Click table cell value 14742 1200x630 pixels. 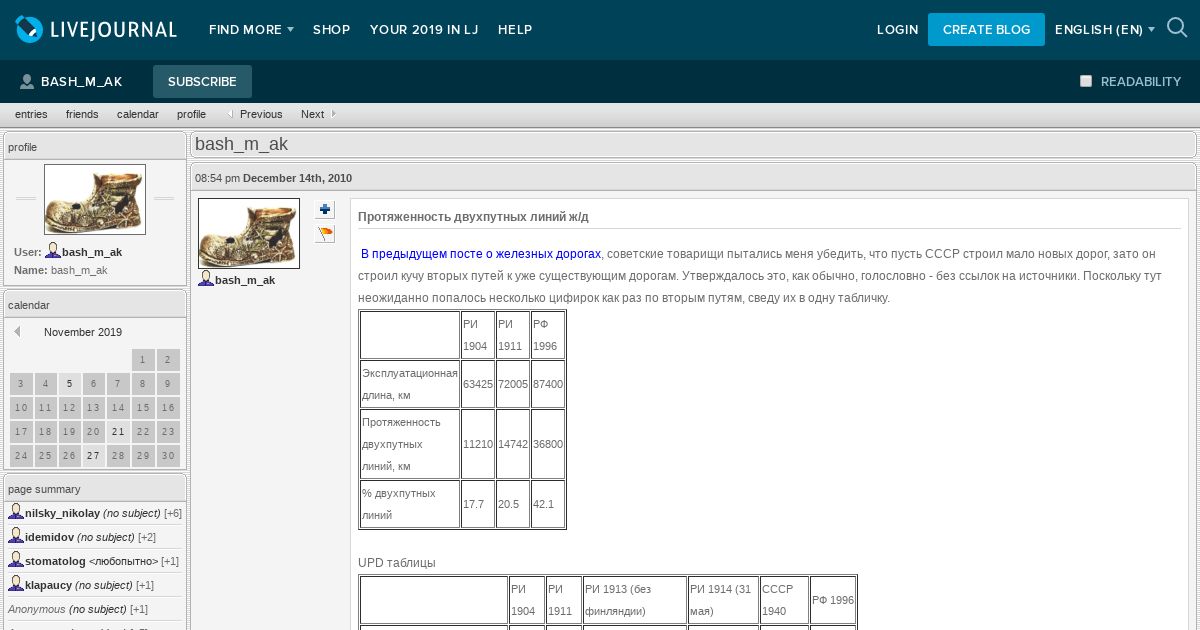(513, 444)
